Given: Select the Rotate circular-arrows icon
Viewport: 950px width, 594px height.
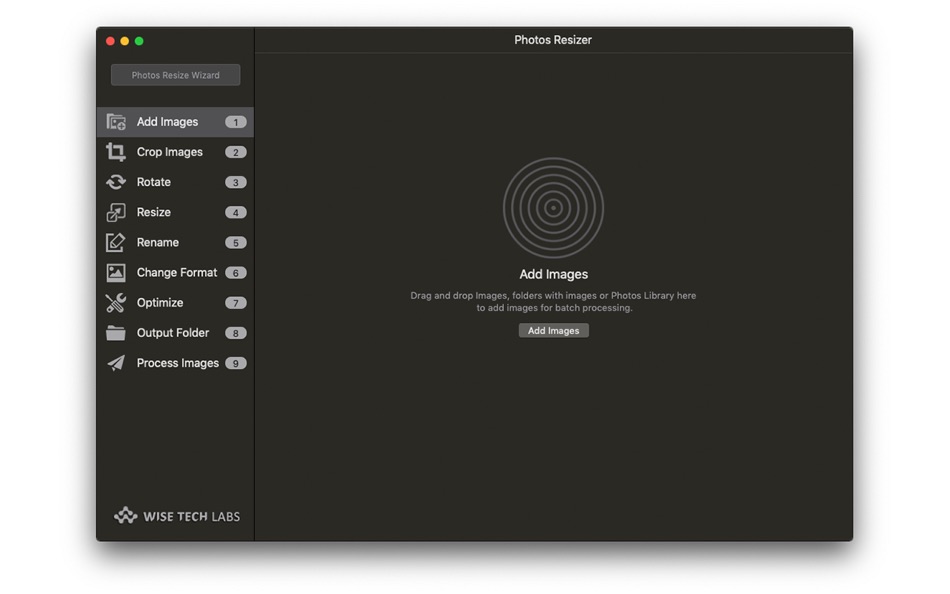Looking at the screenshot, I should point(118,182).
